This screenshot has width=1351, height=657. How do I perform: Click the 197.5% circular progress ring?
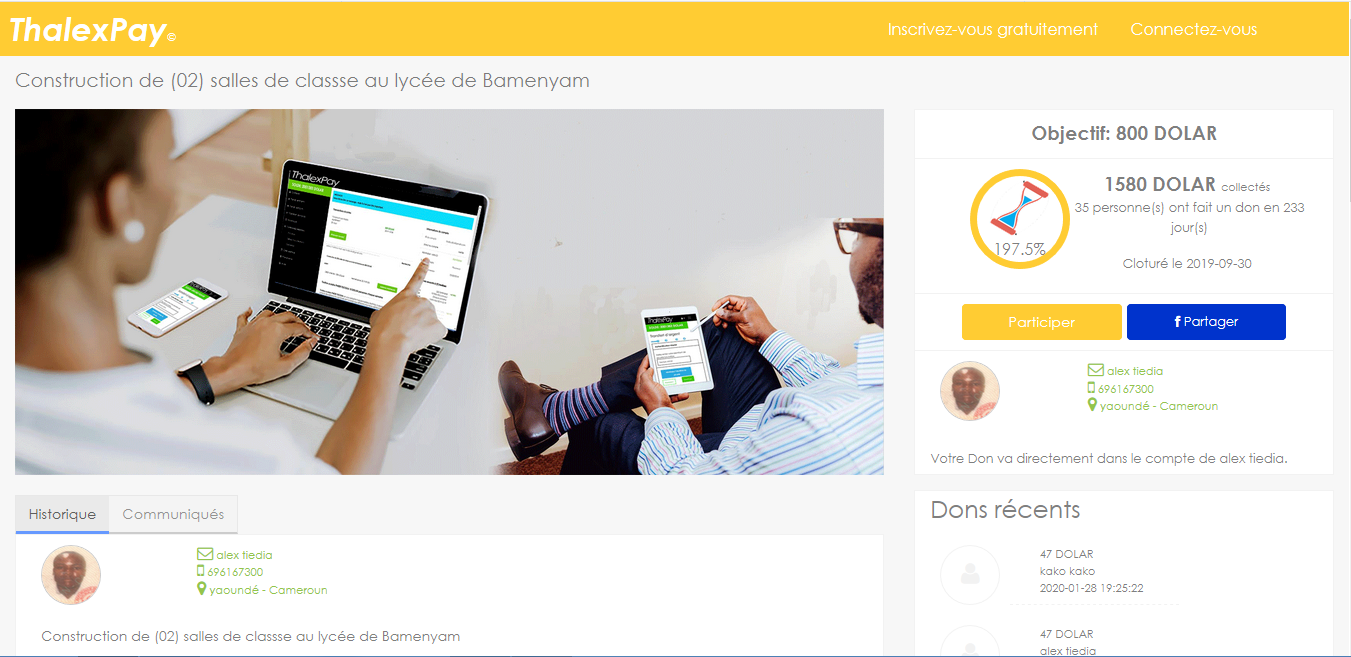coord(1020,219)
